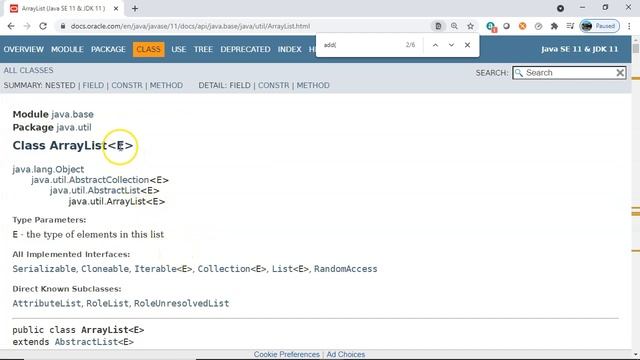
Task: Open List<E> interface link
Action: pyautogui.click(x=290, y=269)
